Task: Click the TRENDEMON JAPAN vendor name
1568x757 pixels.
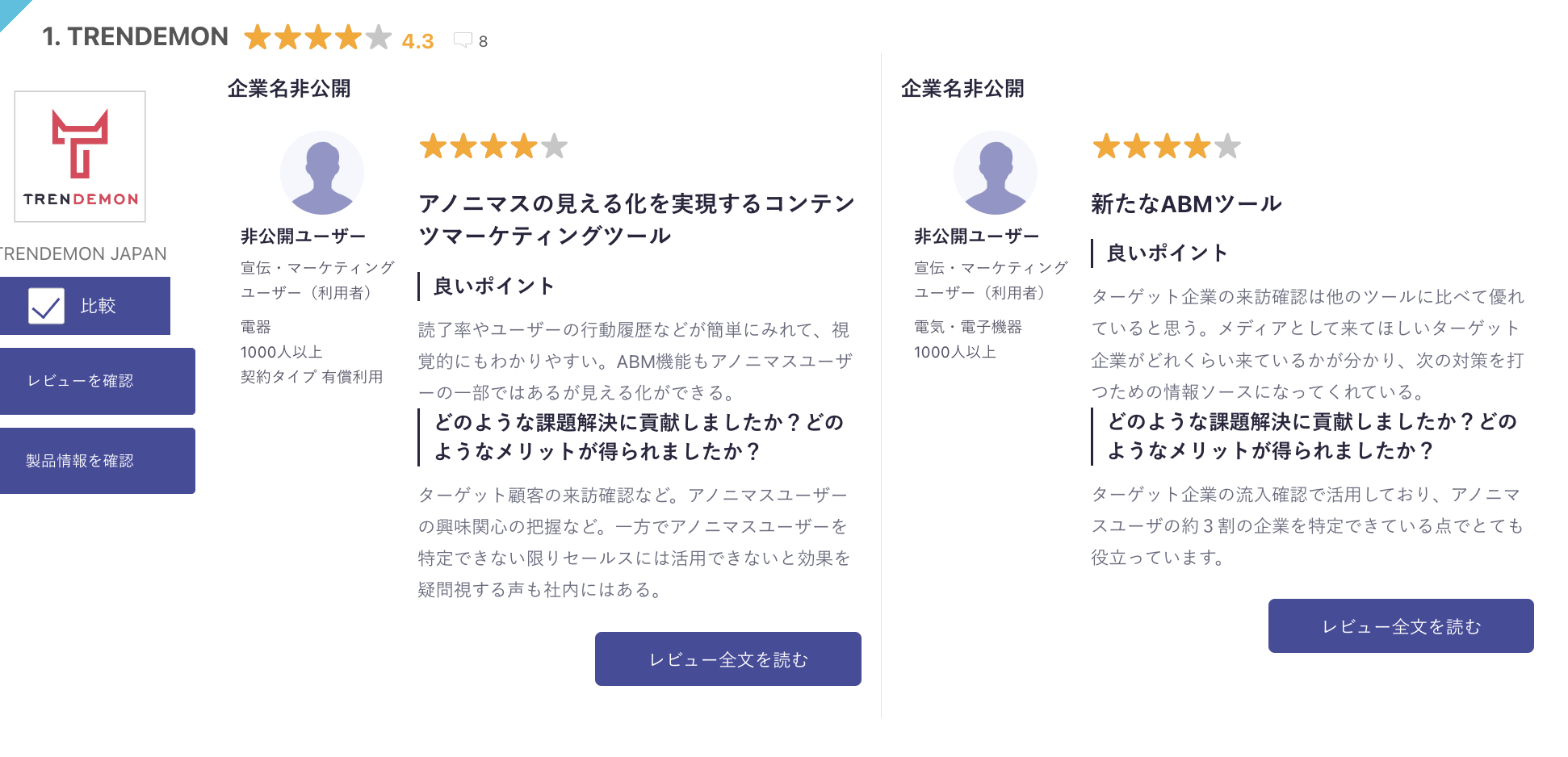Action: click(83, 253)
